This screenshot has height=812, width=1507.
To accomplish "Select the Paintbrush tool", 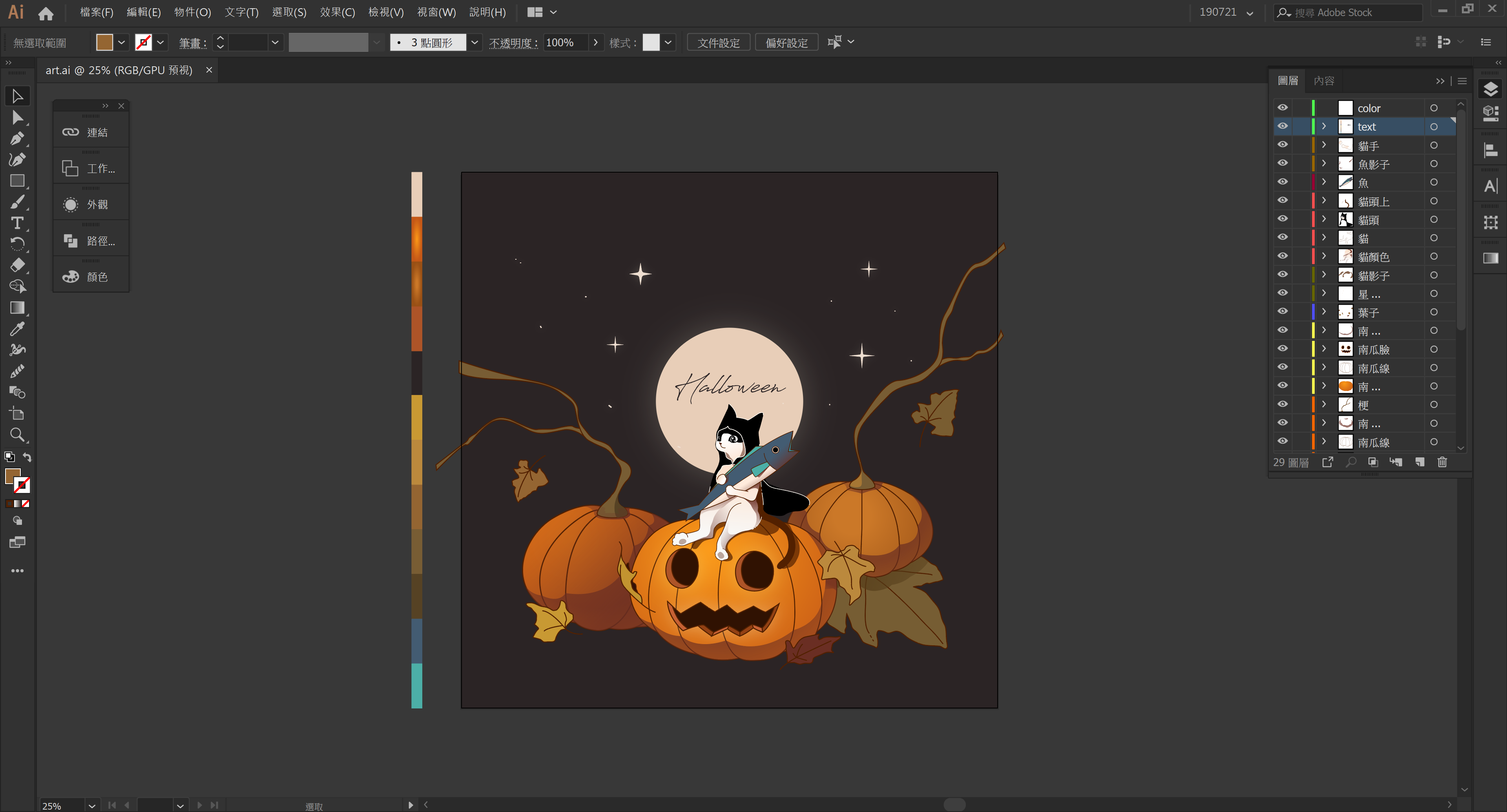I will 17,202.
